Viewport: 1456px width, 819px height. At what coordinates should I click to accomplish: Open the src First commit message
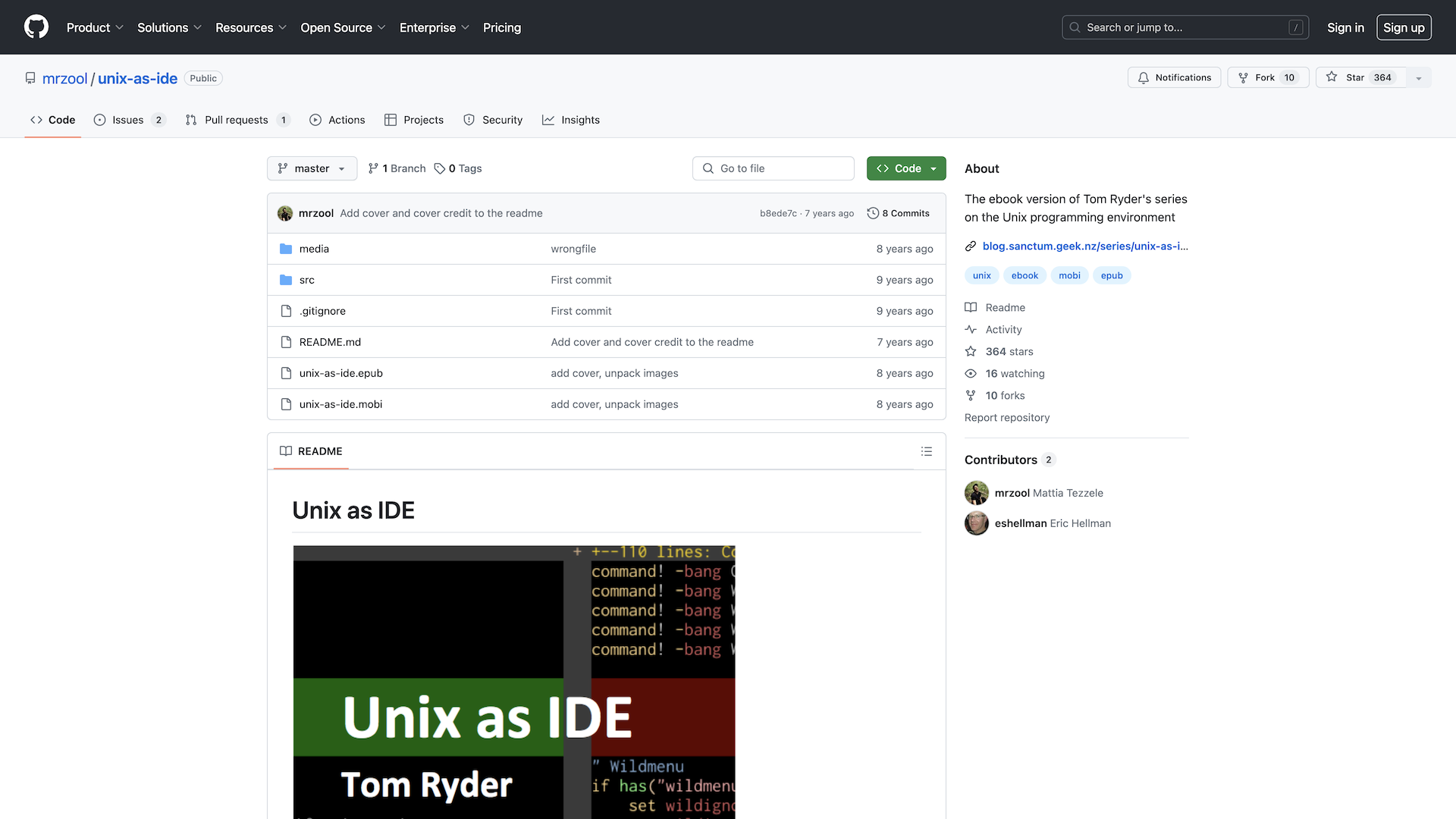point(581,280)
